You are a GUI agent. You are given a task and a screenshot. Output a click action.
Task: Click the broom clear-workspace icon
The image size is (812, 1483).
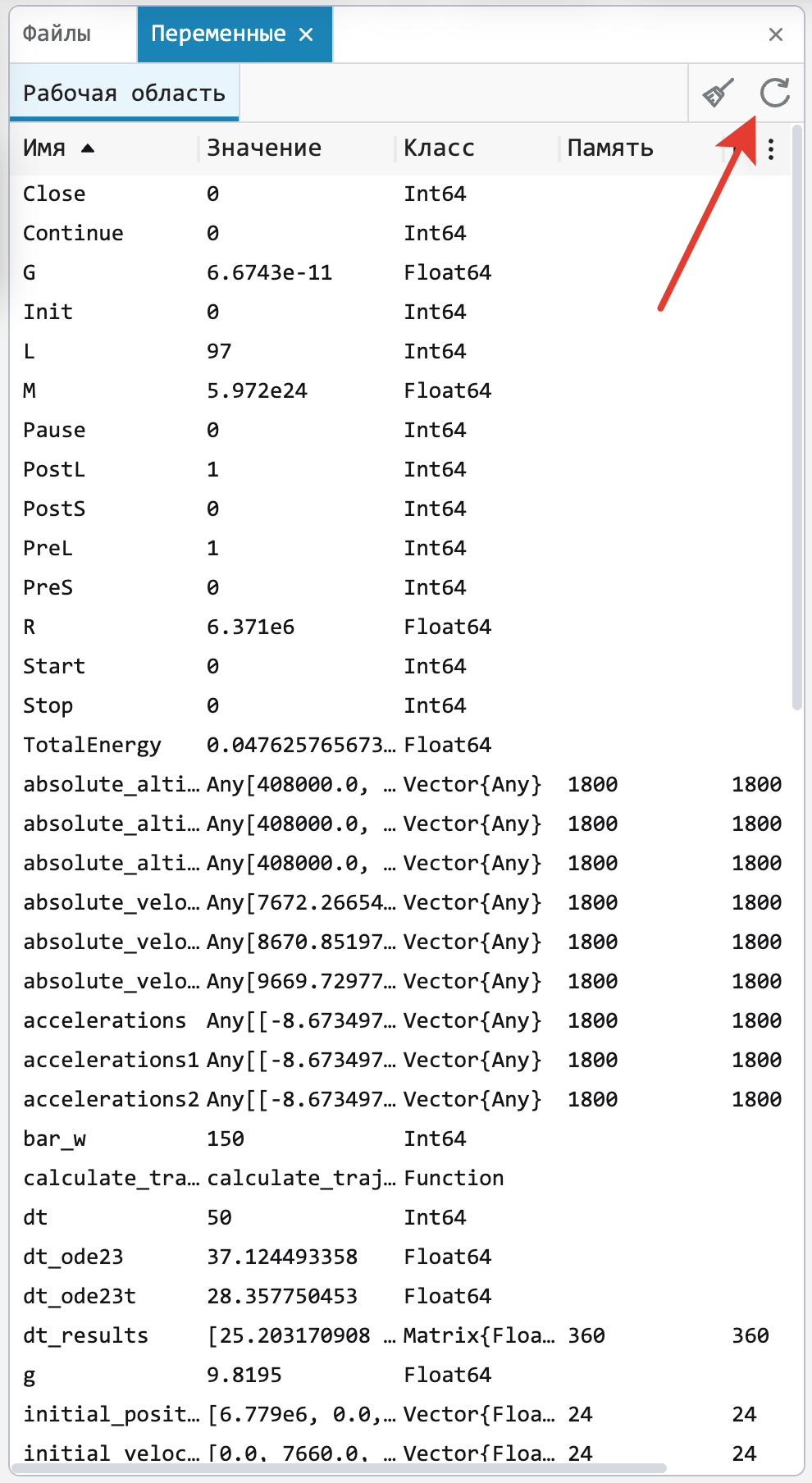point(718,94)
